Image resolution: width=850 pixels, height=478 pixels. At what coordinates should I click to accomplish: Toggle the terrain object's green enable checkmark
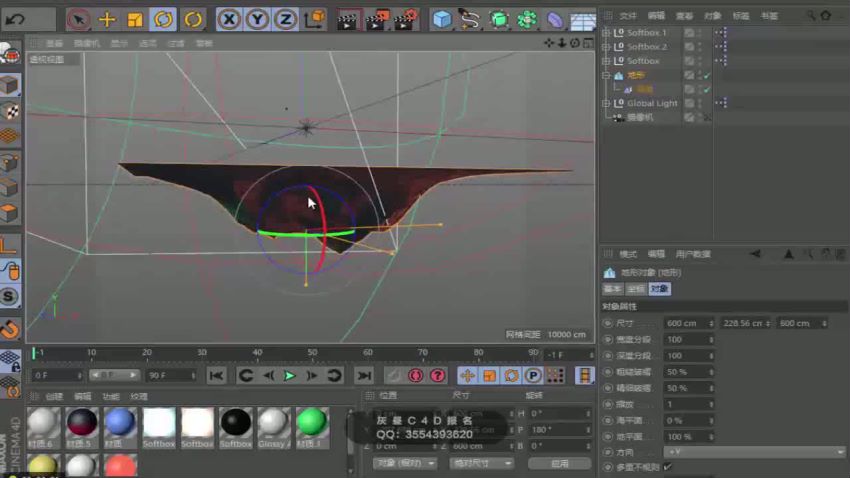(x=707, y=76)
